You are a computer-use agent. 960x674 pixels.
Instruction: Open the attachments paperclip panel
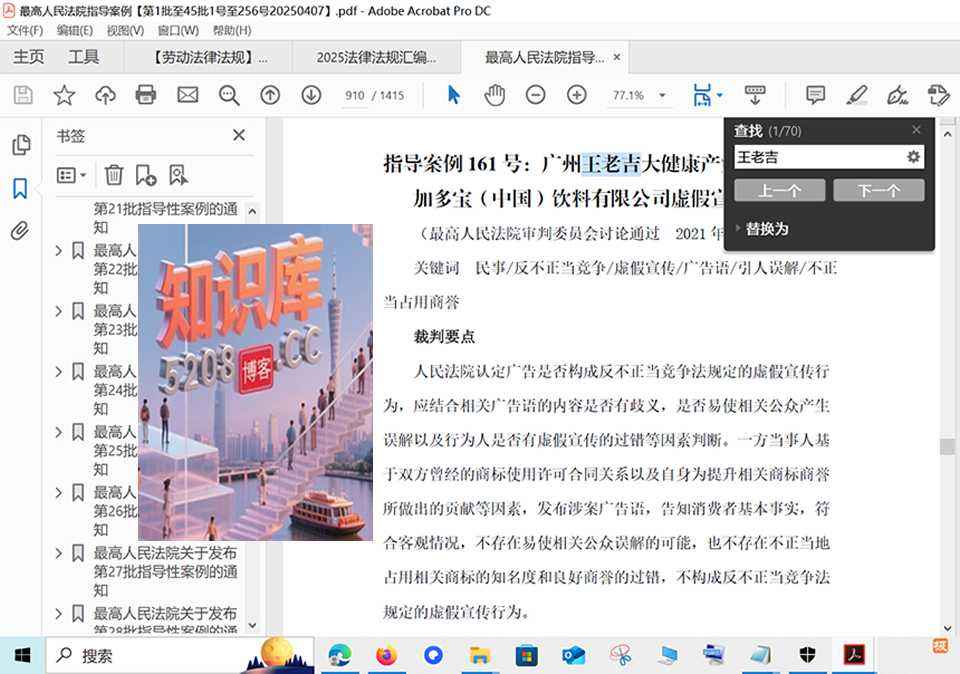point(20,231)
